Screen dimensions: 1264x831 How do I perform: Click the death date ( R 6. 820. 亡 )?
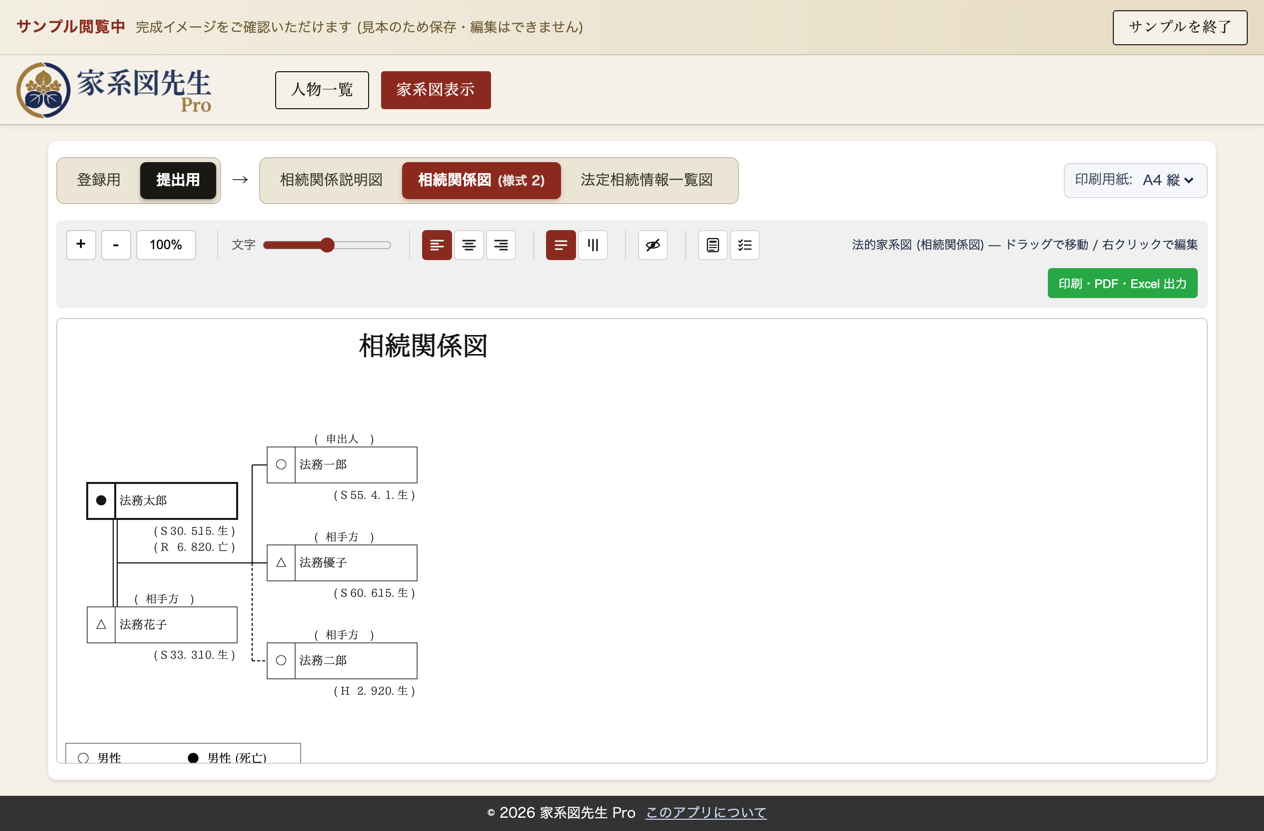(194, 547)
